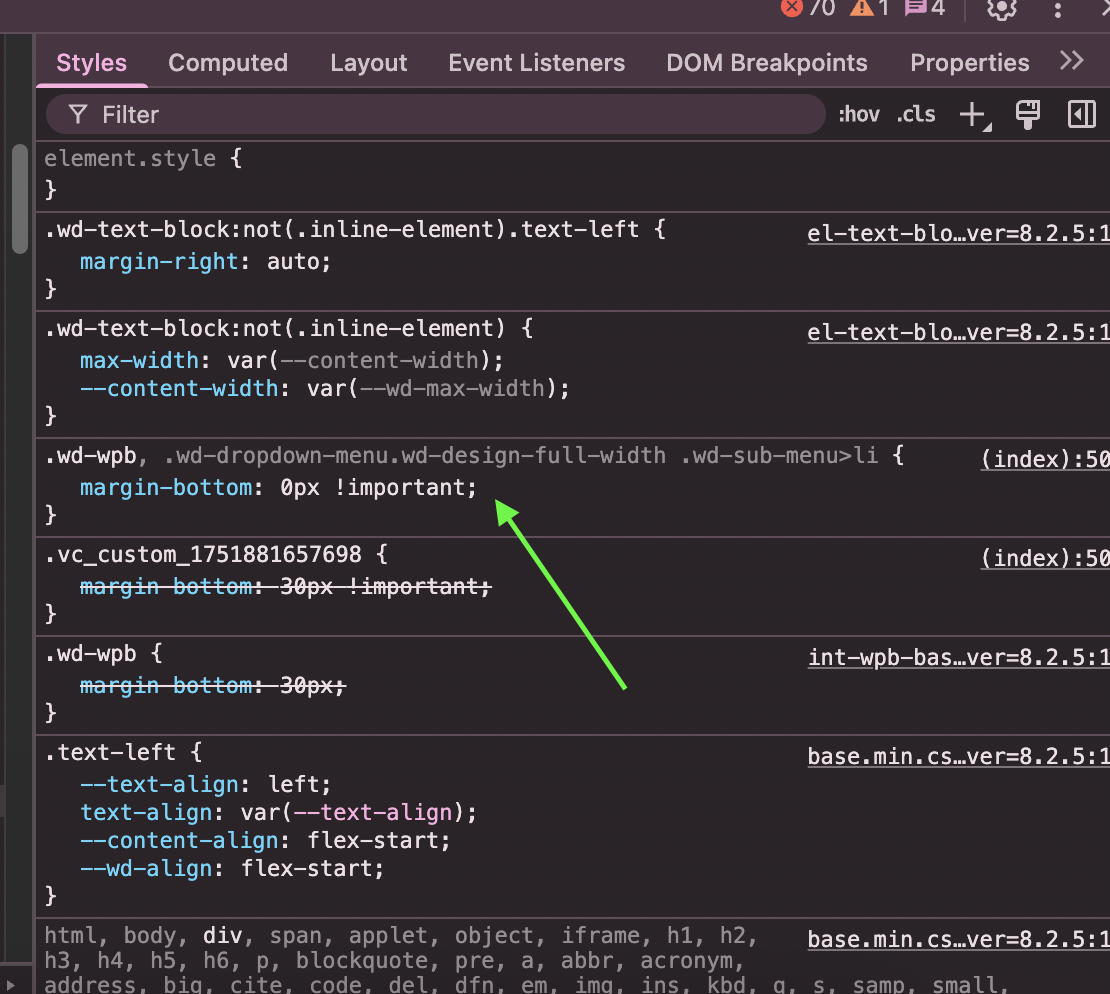
Task: Click the issues message counter
Action: point(925,8)
